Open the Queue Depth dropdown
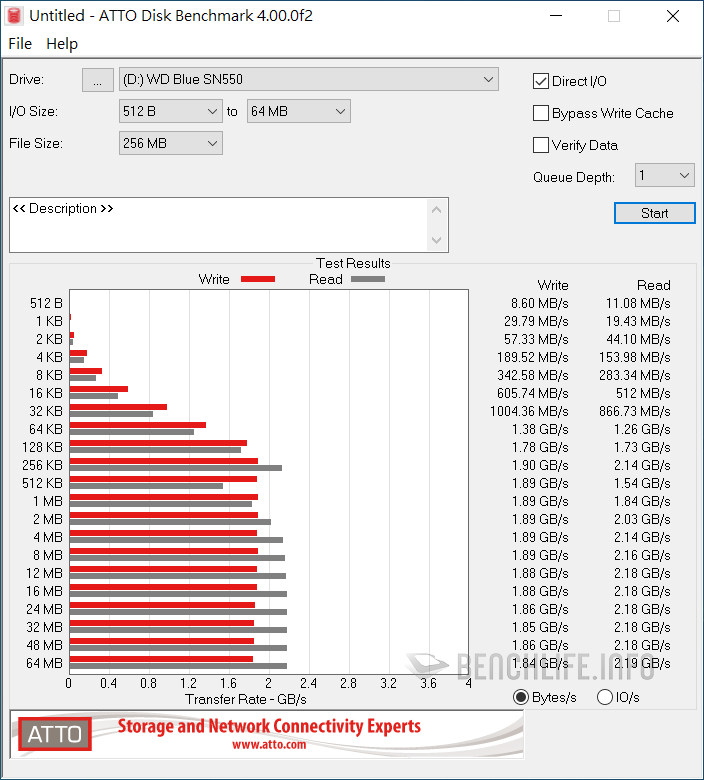The image size is (704, 780). click(x=664, y=176)
